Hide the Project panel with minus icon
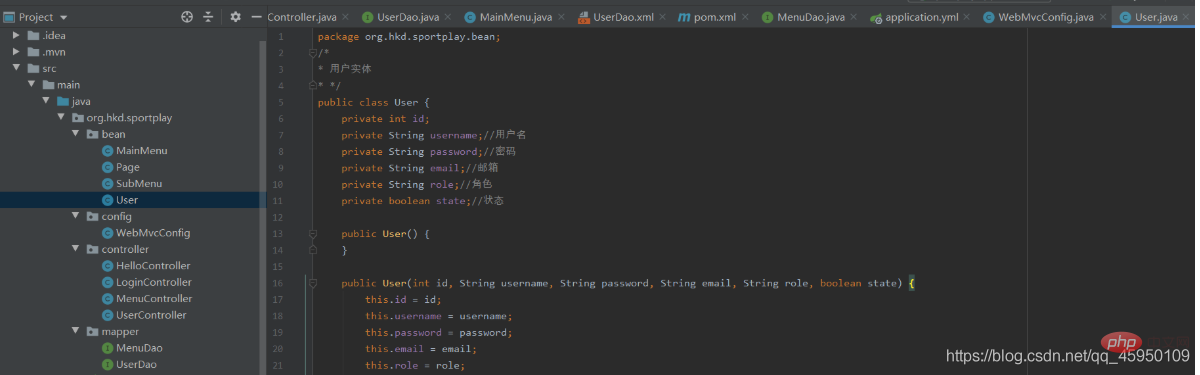 (257, 17)
